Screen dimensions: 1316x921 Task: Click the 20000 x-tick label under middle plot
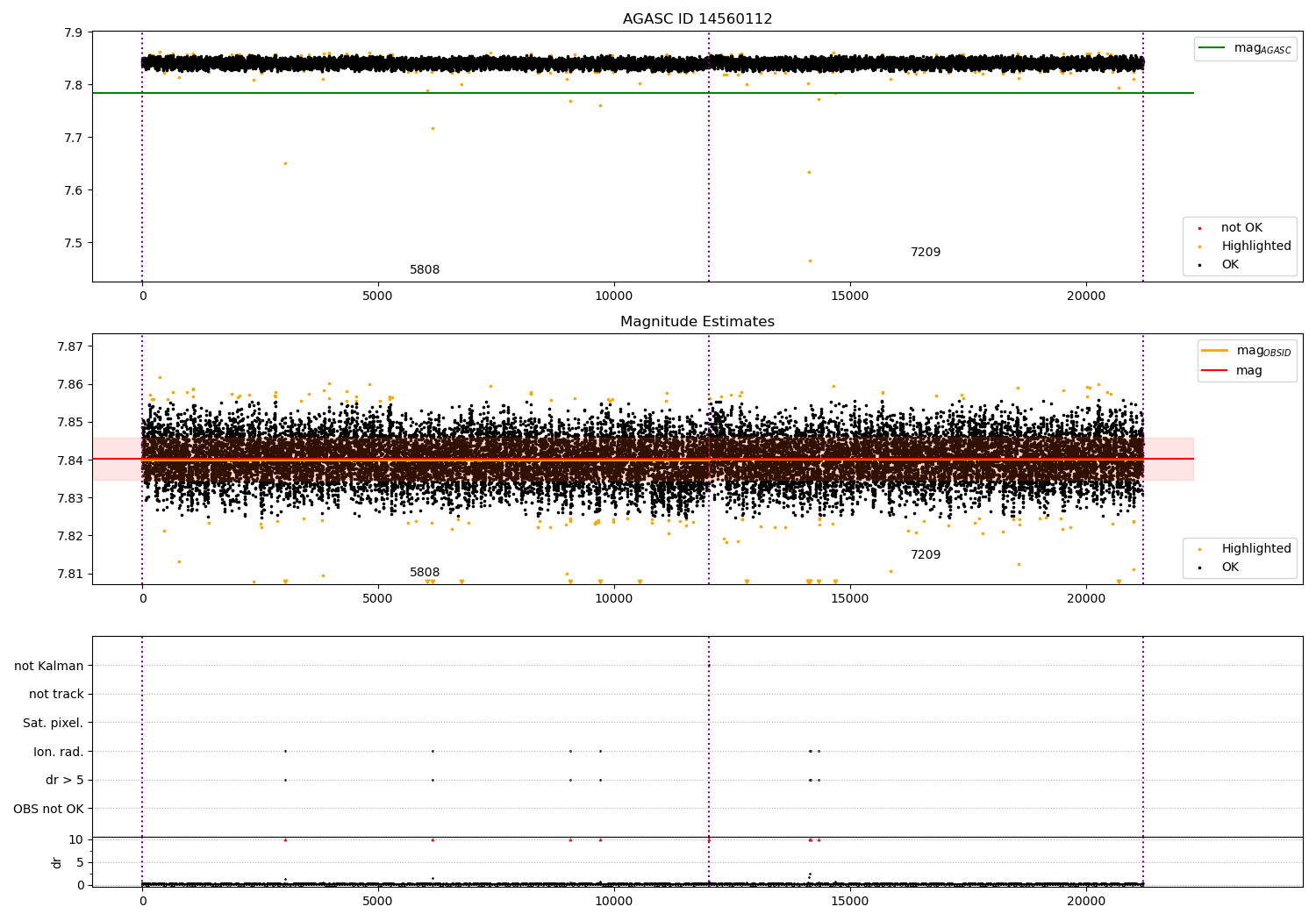tap(1086, 600)
